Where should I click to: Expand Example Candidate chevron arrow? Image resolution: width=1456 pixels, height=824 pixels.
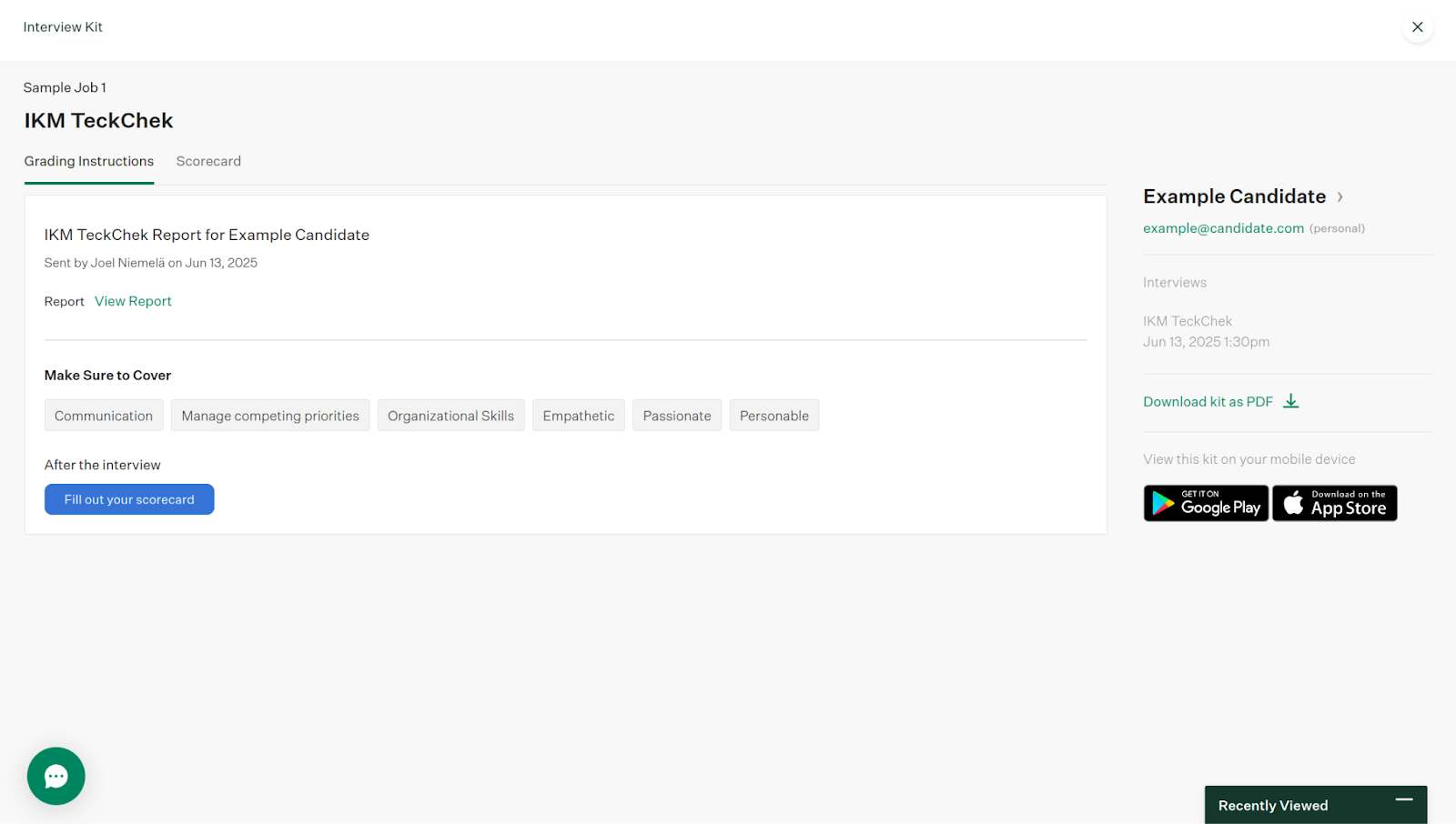pyautogui.click(x=1340, y=197)
